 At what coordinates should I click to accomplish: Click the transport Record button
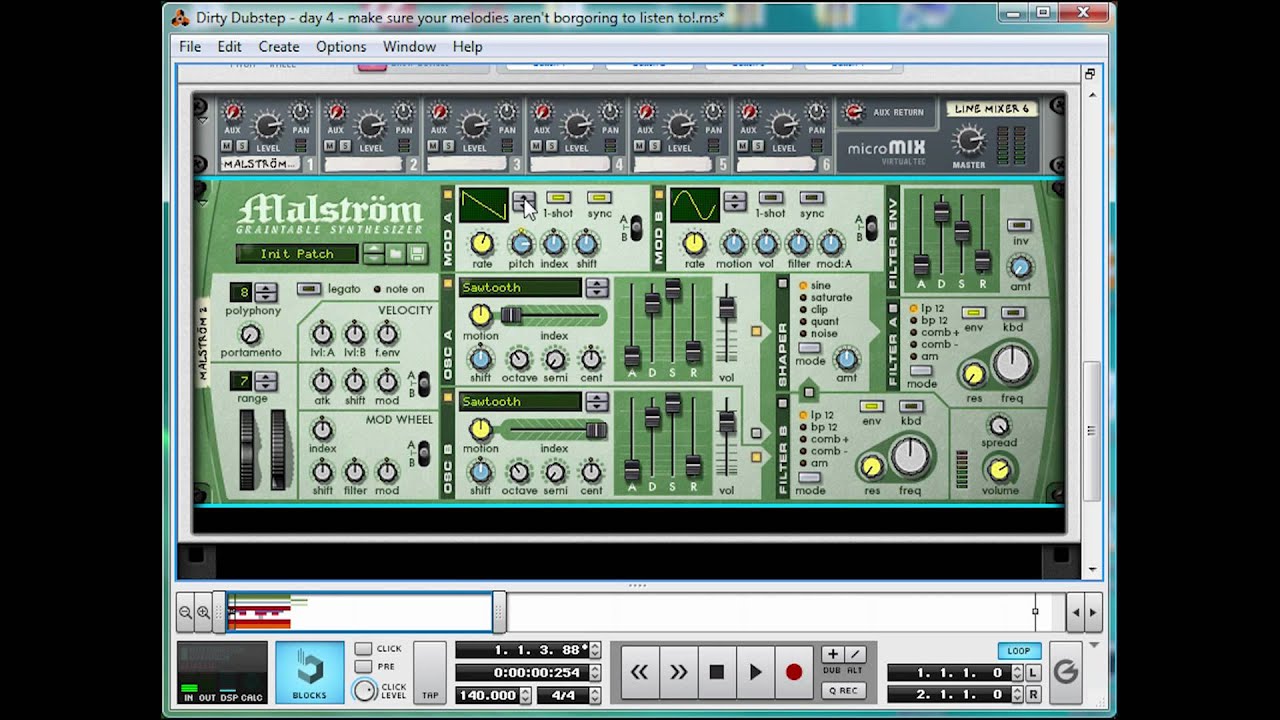793,672
